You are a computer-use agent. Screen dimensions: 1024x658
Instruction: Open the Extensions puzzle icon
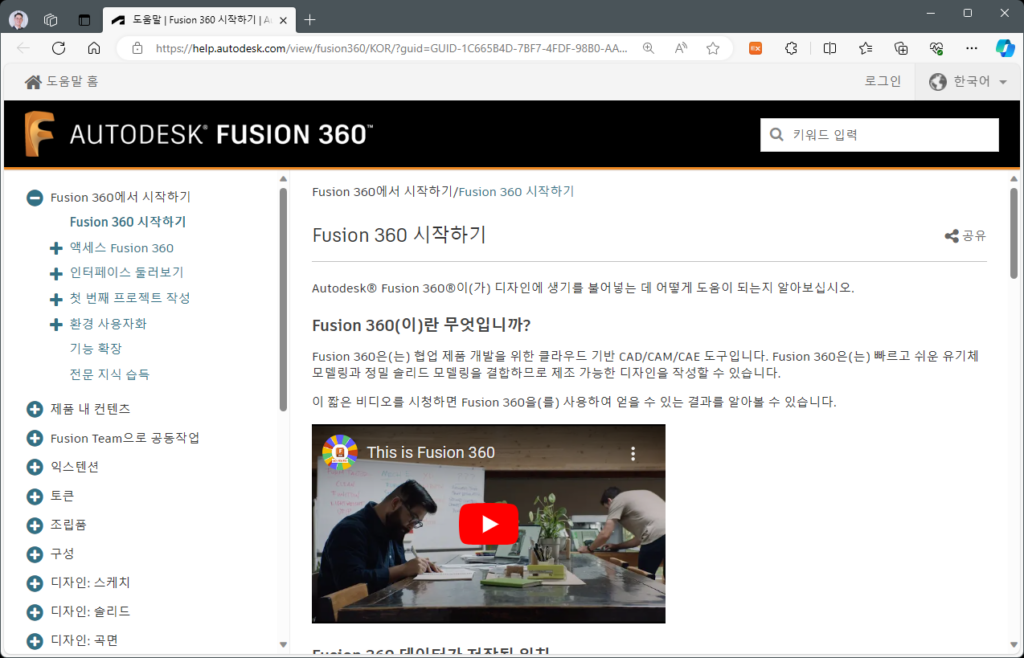791,48
